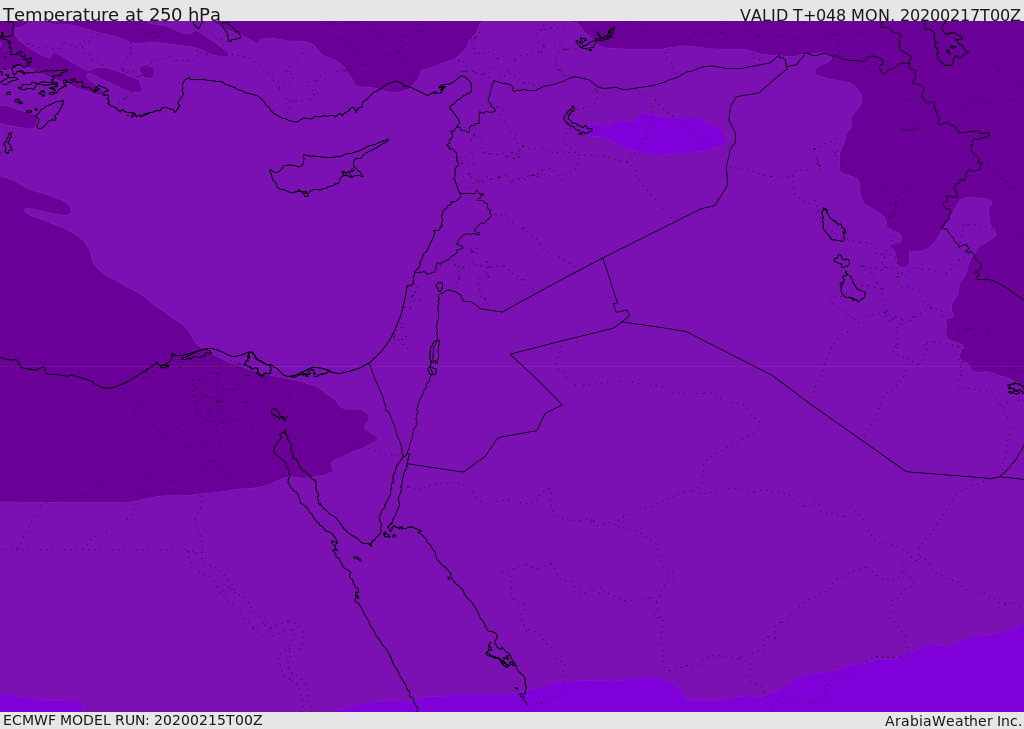Click the 'Temperature at 250 hPa' title
The width and height of the screenshot is (1024, 729).
112,15
